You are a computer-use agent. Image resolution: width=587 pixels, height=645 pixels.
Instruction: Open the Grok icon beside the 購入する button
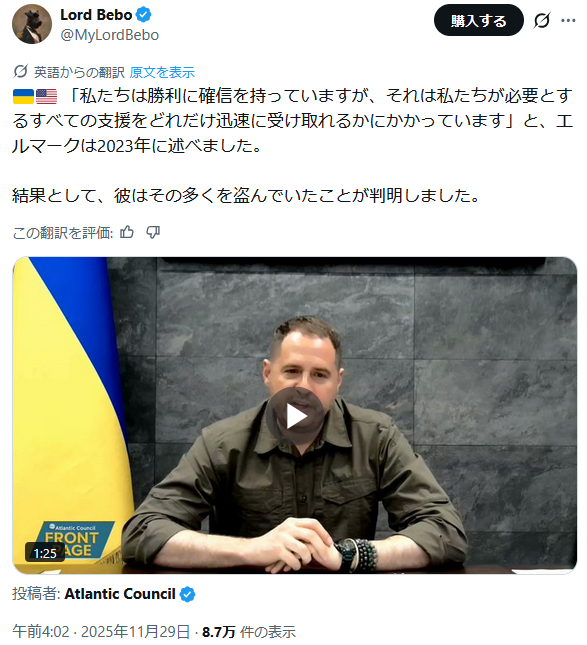(542, 20)
